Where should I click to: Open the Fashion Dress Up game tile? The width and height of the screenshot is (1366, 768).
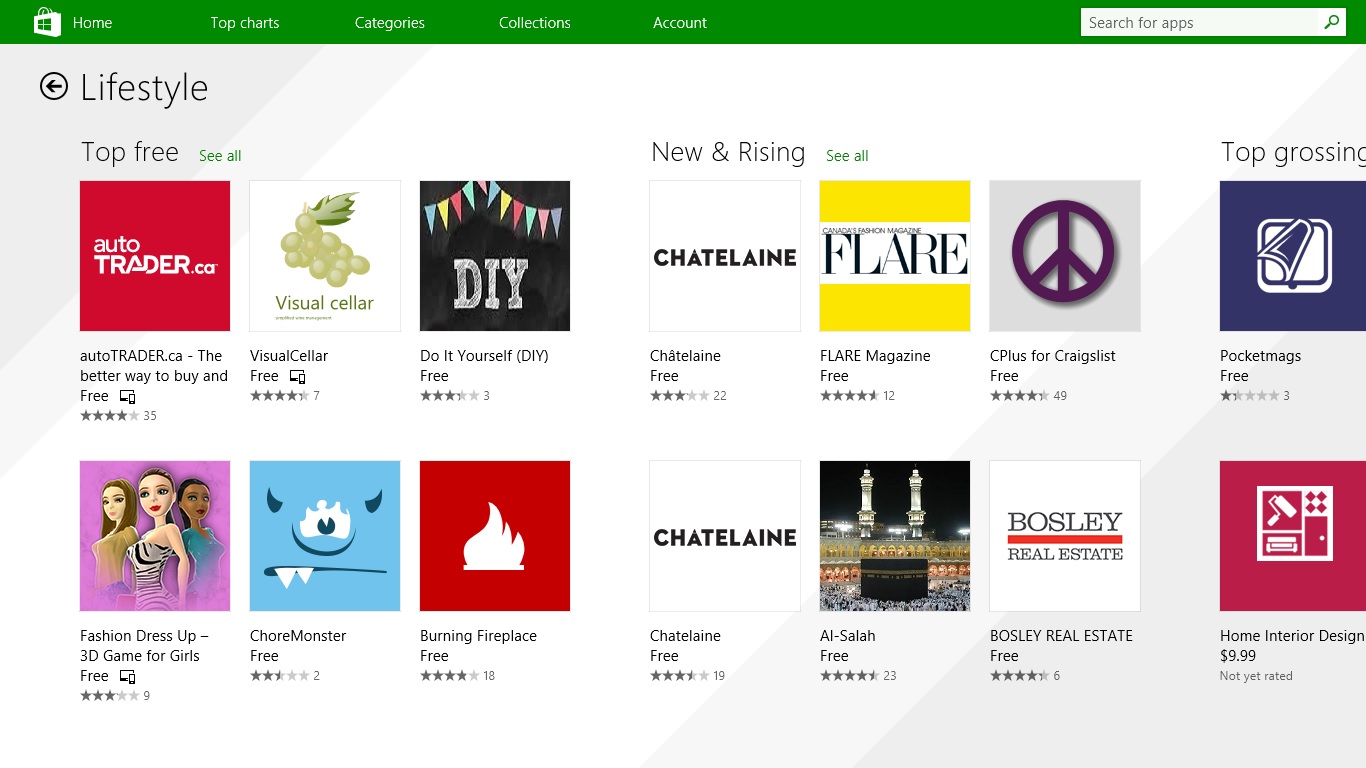(x=155, y=536)
